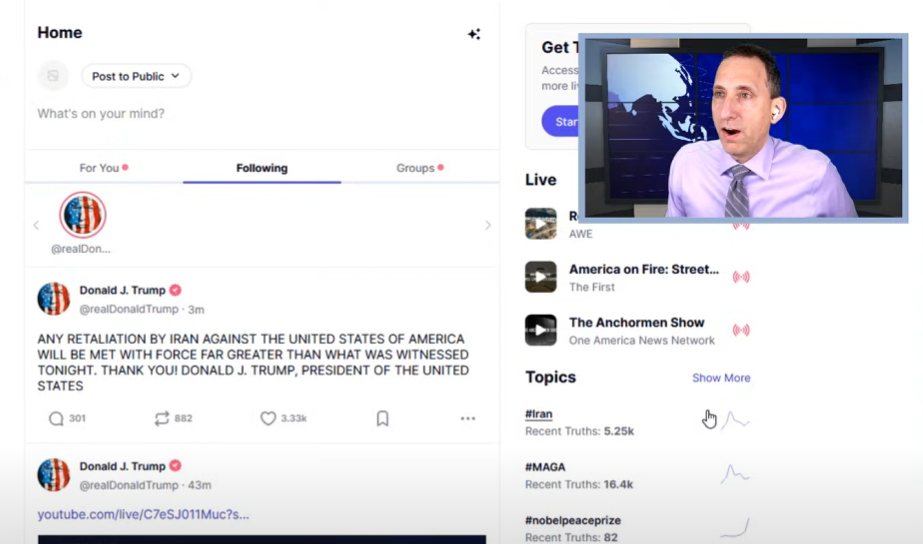
Task: Click the reply icon with 301 replies
Action: tap(56, 419)
